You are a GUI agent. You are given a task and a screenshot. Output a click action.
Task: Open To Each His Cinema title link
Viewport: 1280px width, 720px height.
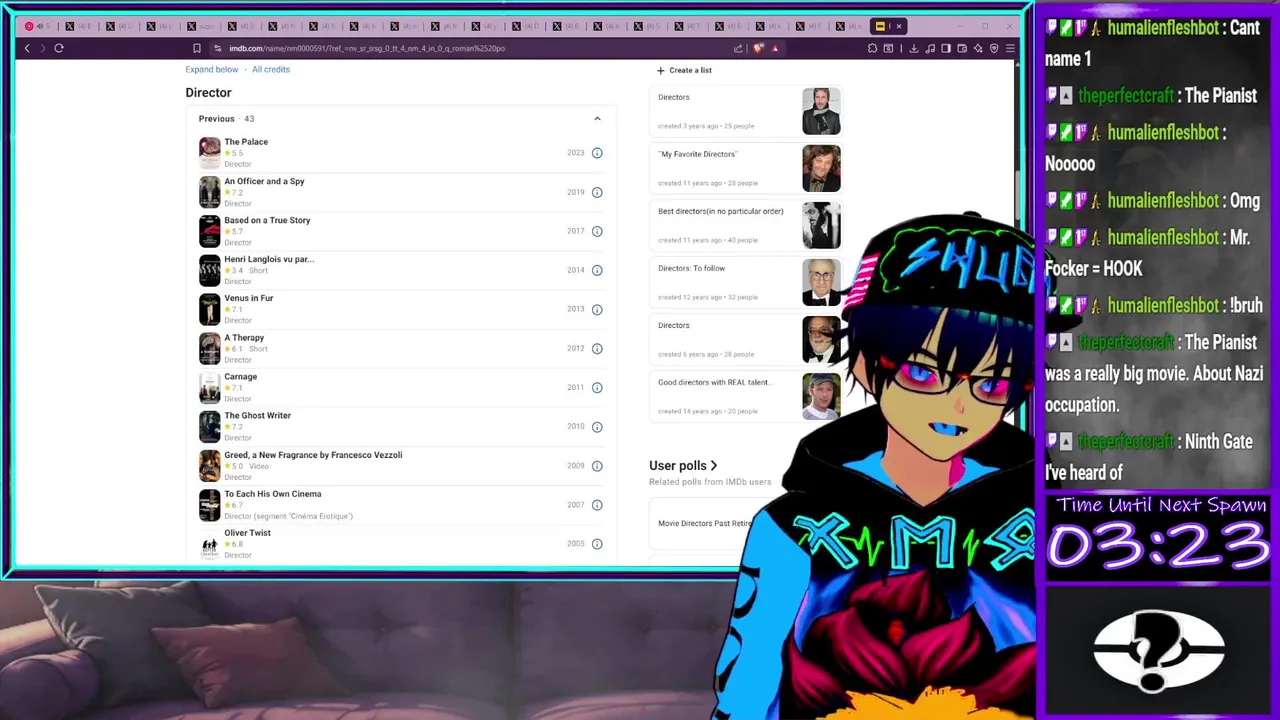[272, 493]
